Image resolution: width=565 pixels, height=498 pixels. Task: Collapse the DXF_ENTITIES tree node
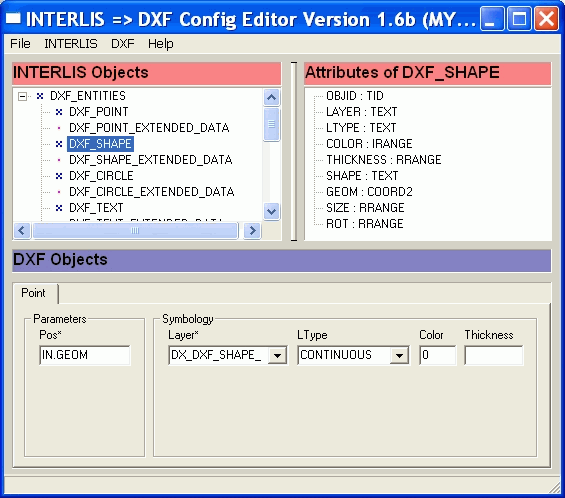tap(22, 96)
